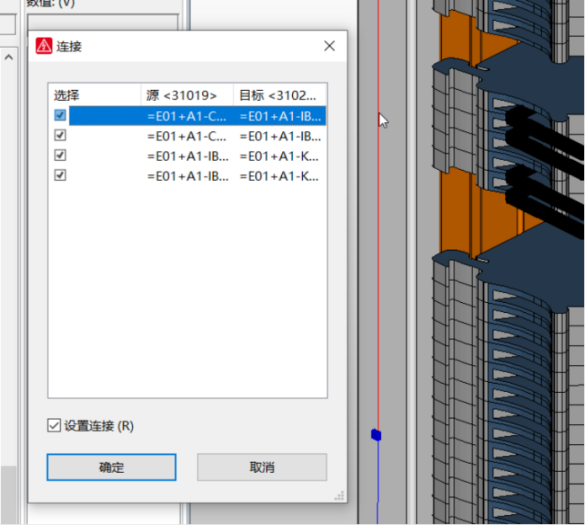The width and height of the screenshot is (585, 525).
Task: Select the fourth connection row target entry
Action: (279, 176)
